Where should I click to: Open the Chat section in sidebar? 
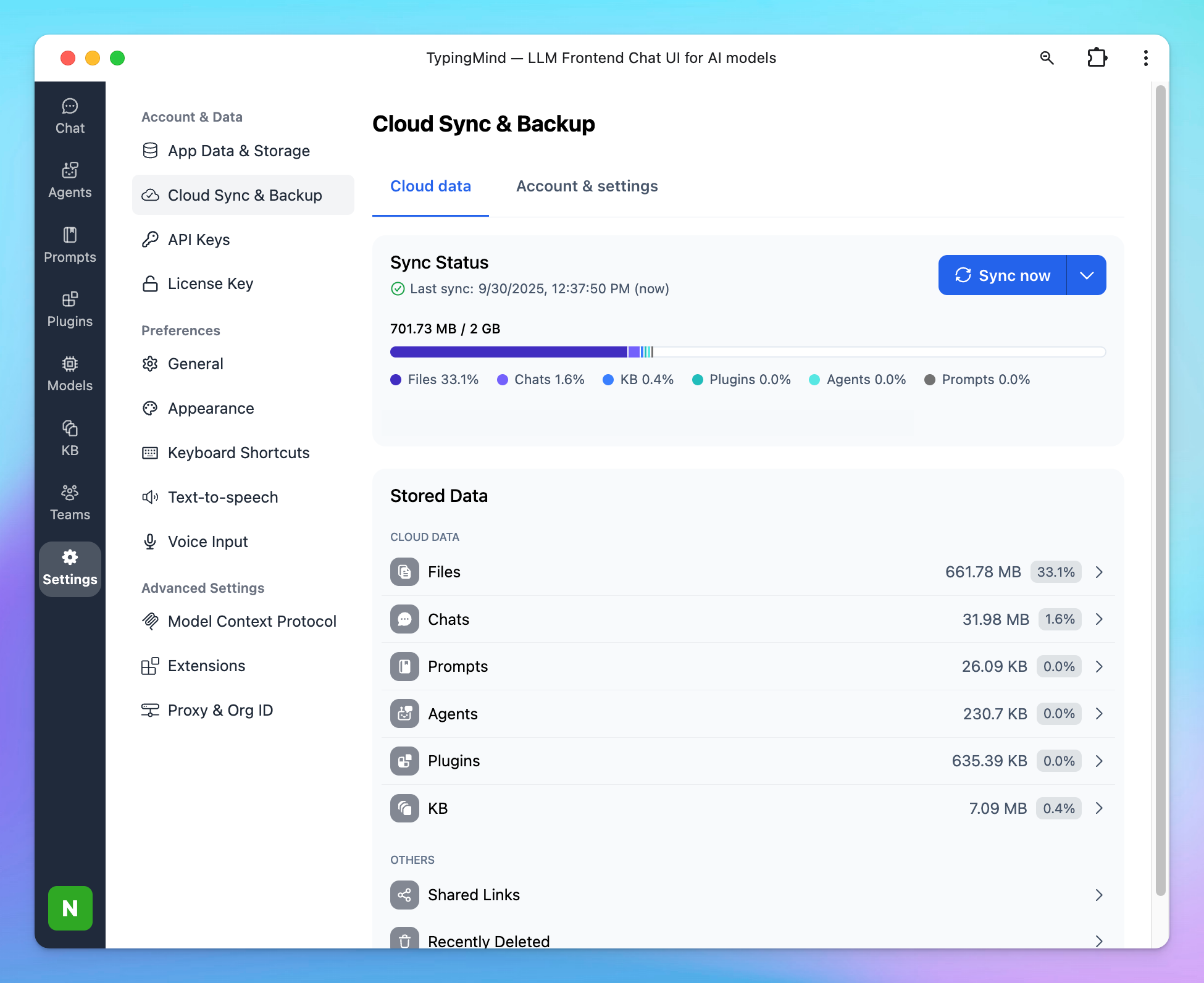tap(70, 116)
